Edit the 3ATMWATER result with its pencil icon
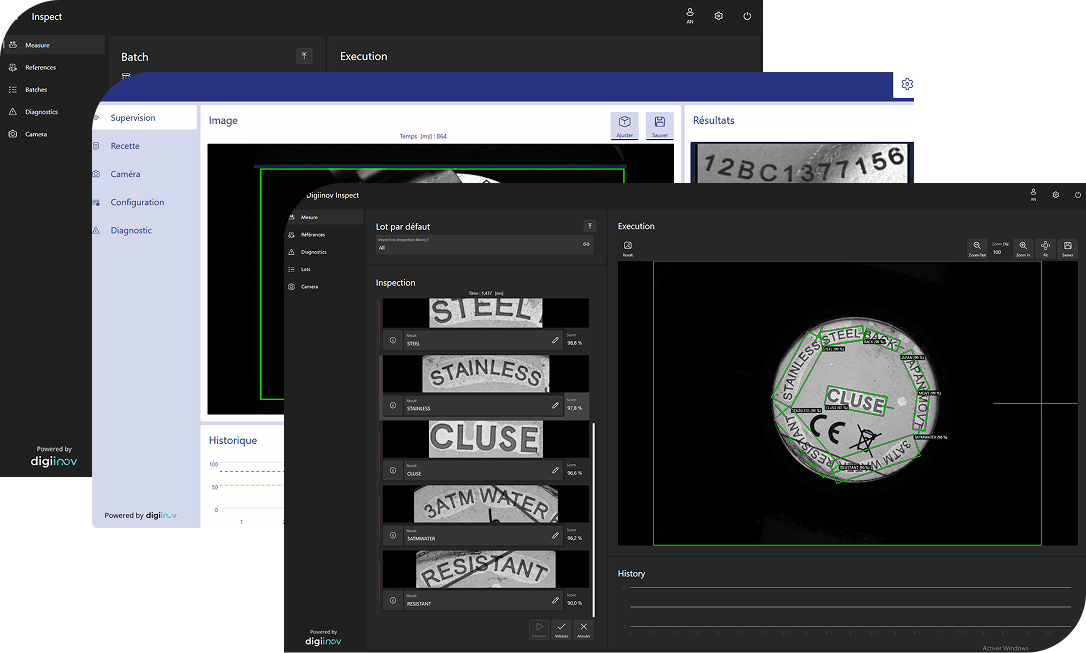The width and height of the screenshot is (1086, 653). (555, 535)
